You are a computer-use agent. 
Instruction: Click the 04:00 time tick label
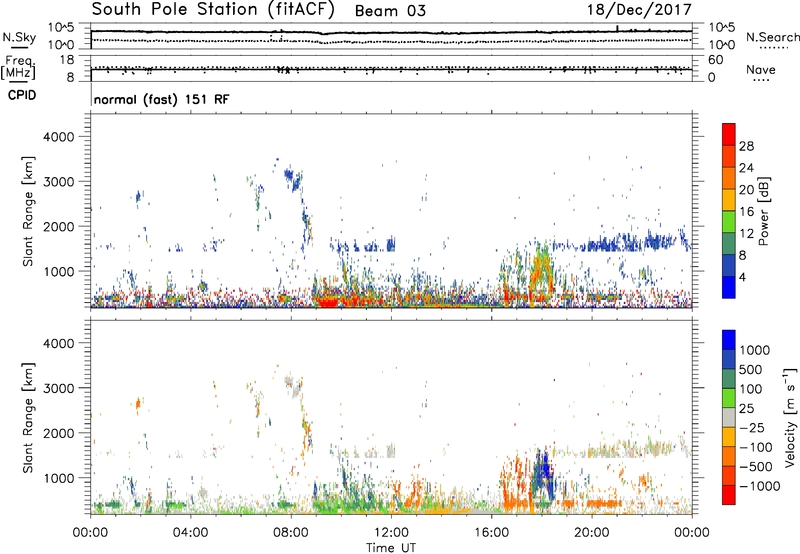tap(190, 532)
